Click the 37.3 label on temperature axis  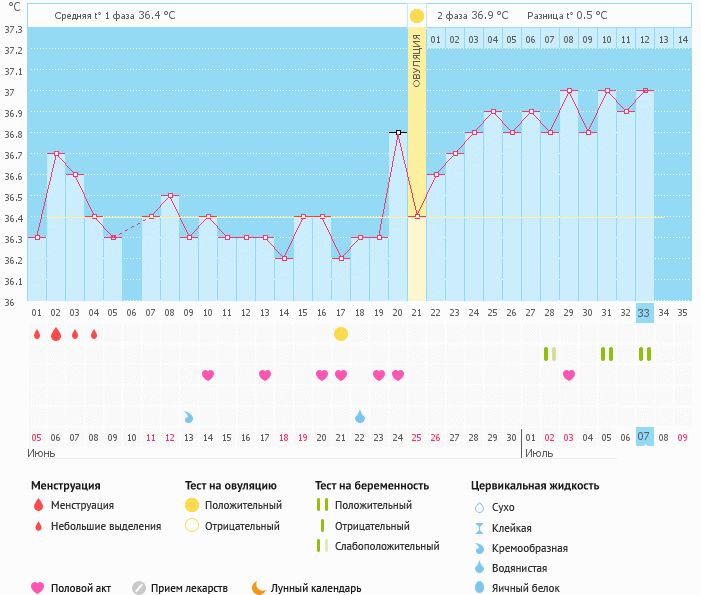(13, 30)
